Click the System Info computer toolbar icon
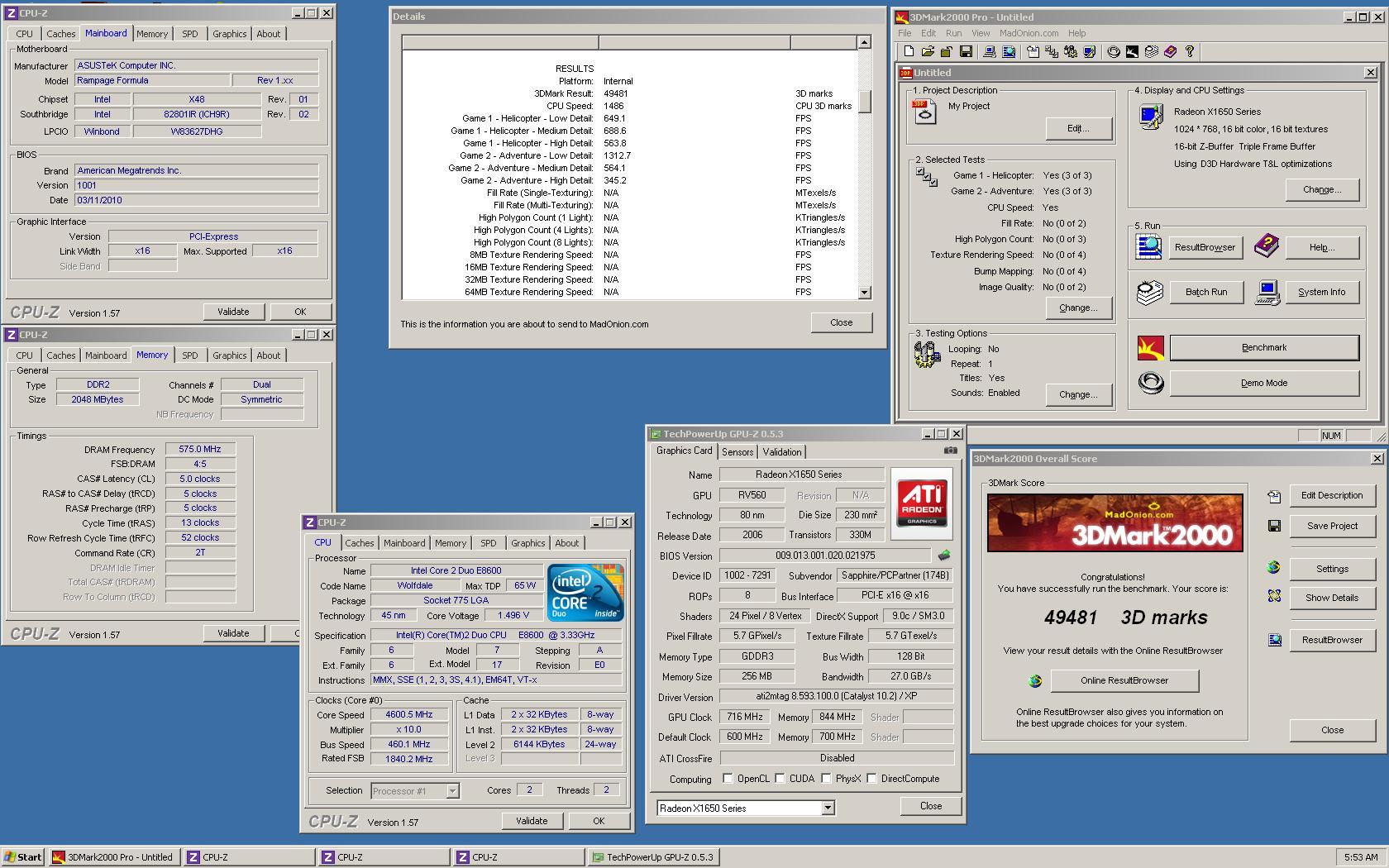 [989, 51]
